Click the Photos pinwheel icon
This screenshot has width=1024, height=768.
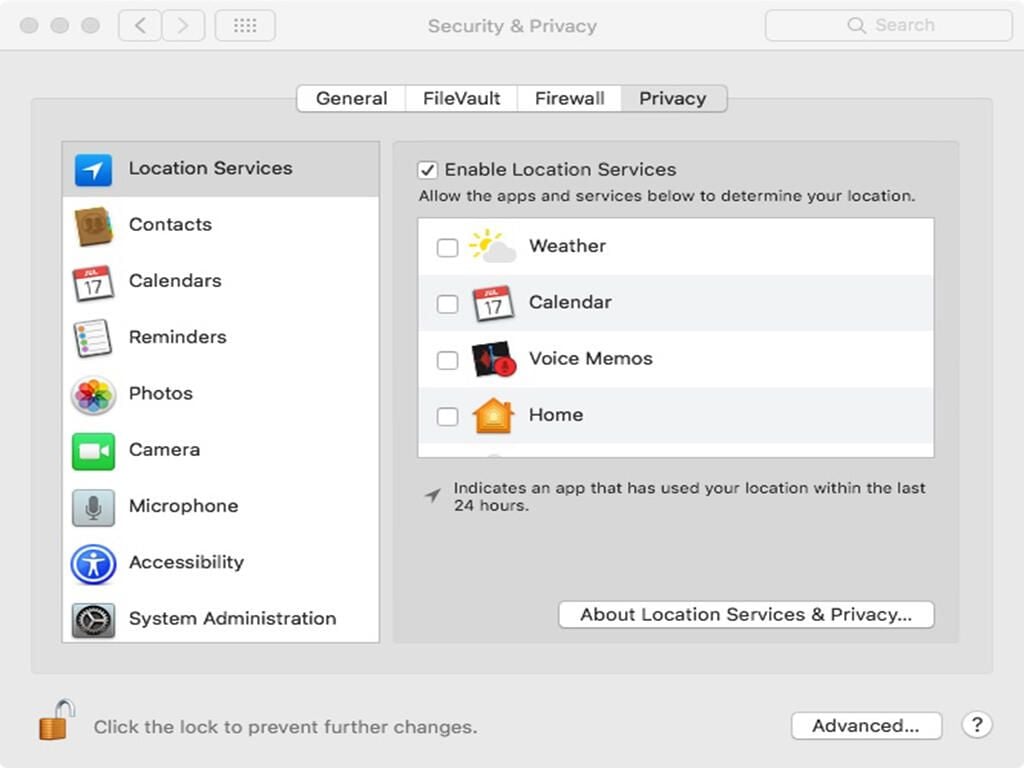[93, 395]
